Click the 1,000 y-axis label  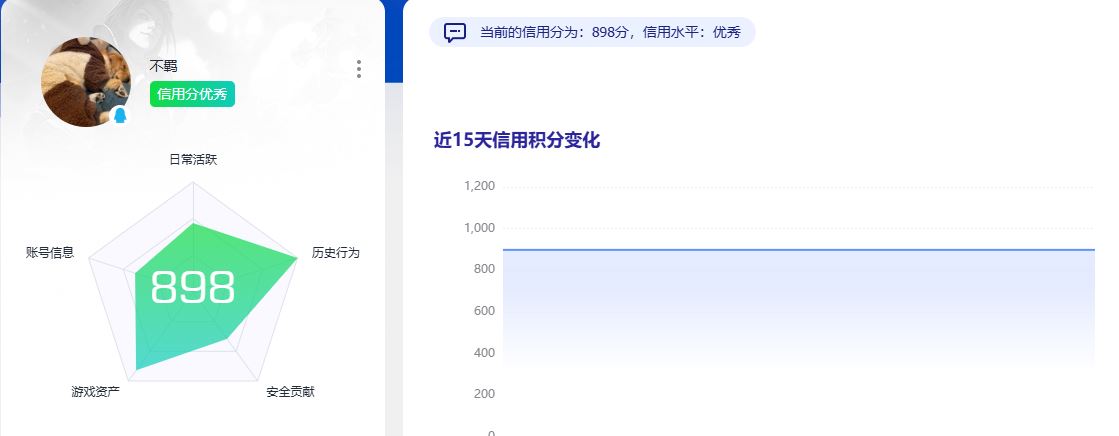click(480, 228)
